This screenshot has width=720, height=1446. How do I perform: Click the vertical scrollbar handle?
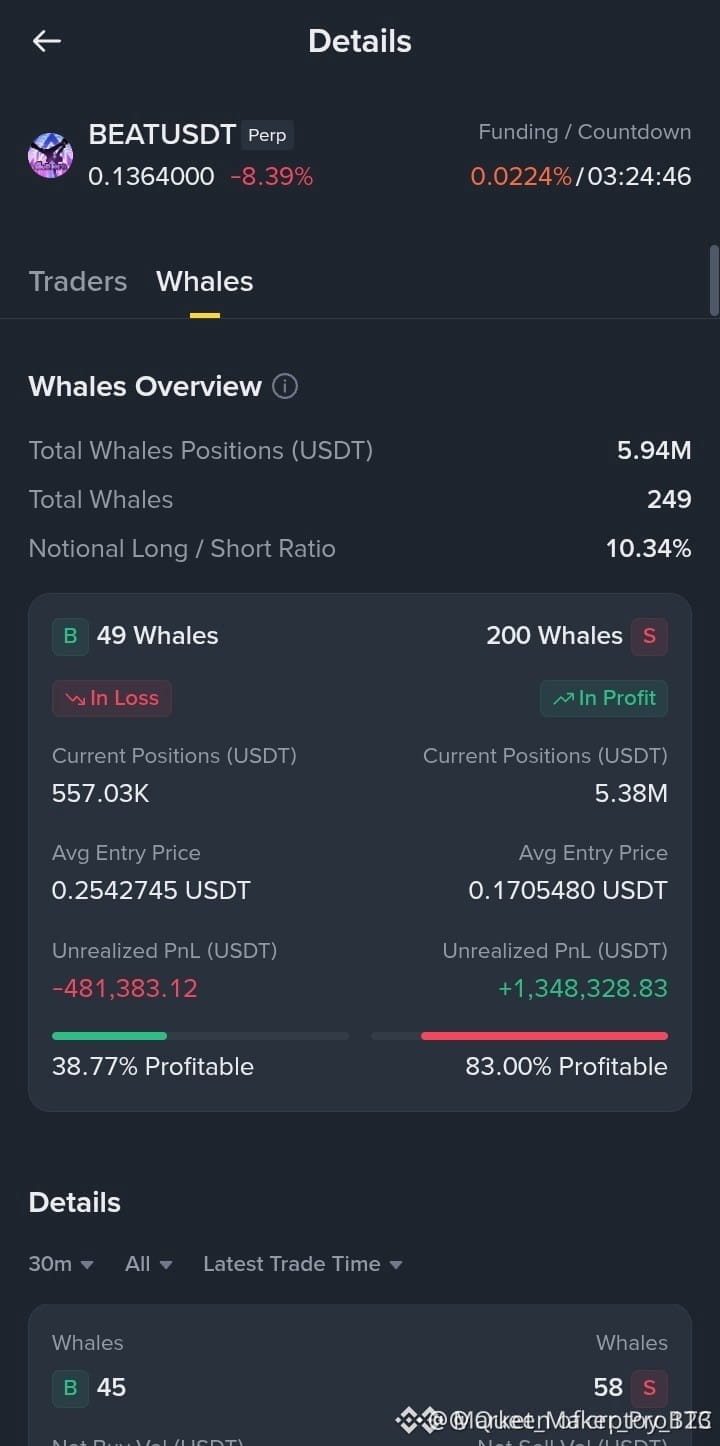[714, 280]
